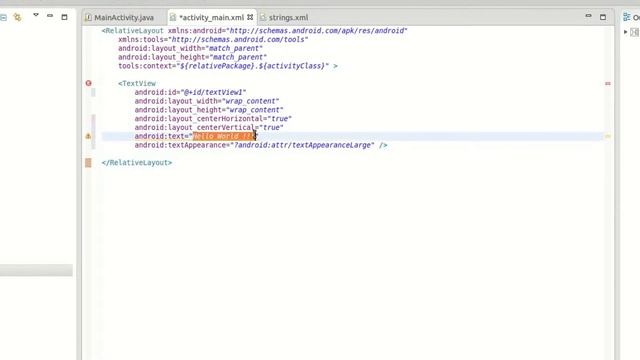Image resolution: width=640 pixels, height=360 pixels.
Task: Click the red error marker beside TextView
Action: 89,83
